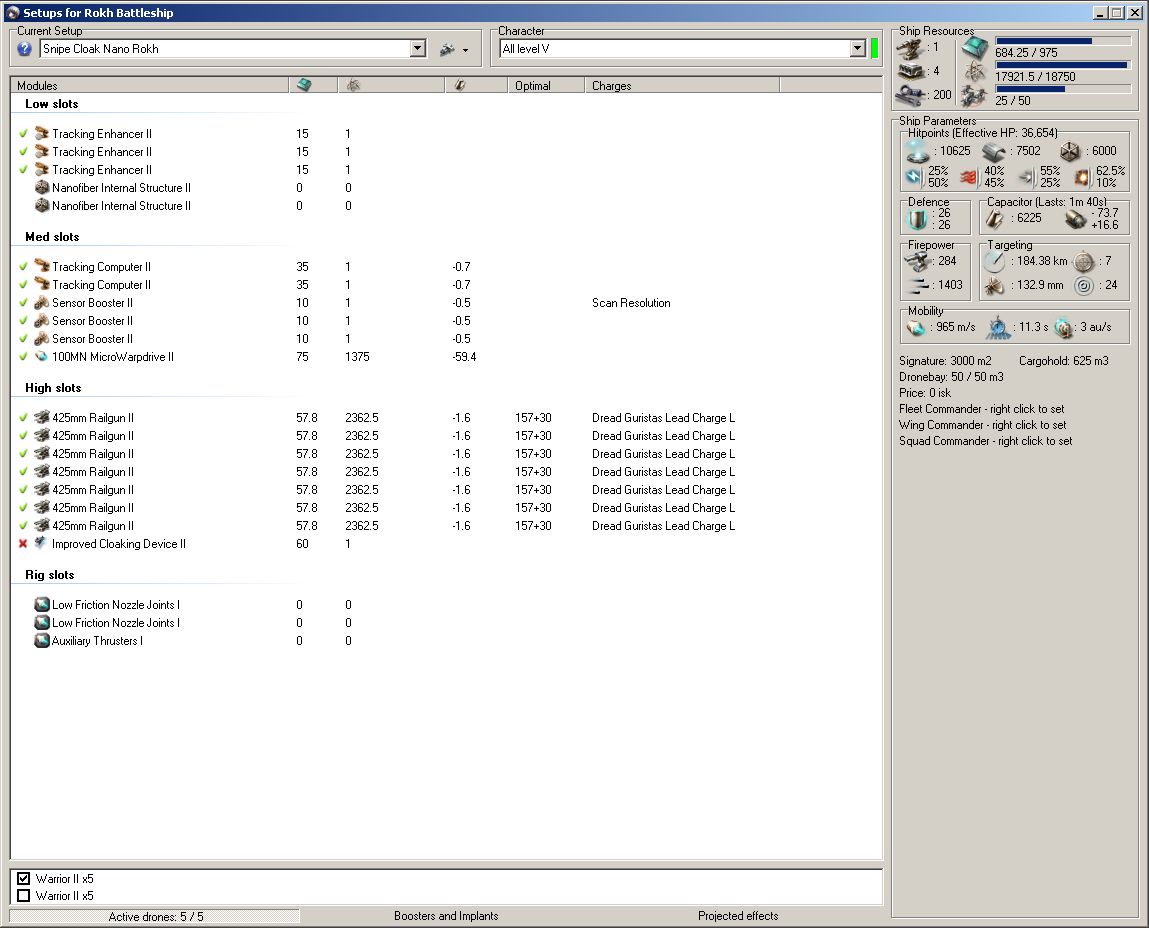The width and height of the screenshot is (1149, 928).
Task: Click the armor hitpoints icon
Action: [994, 152]
